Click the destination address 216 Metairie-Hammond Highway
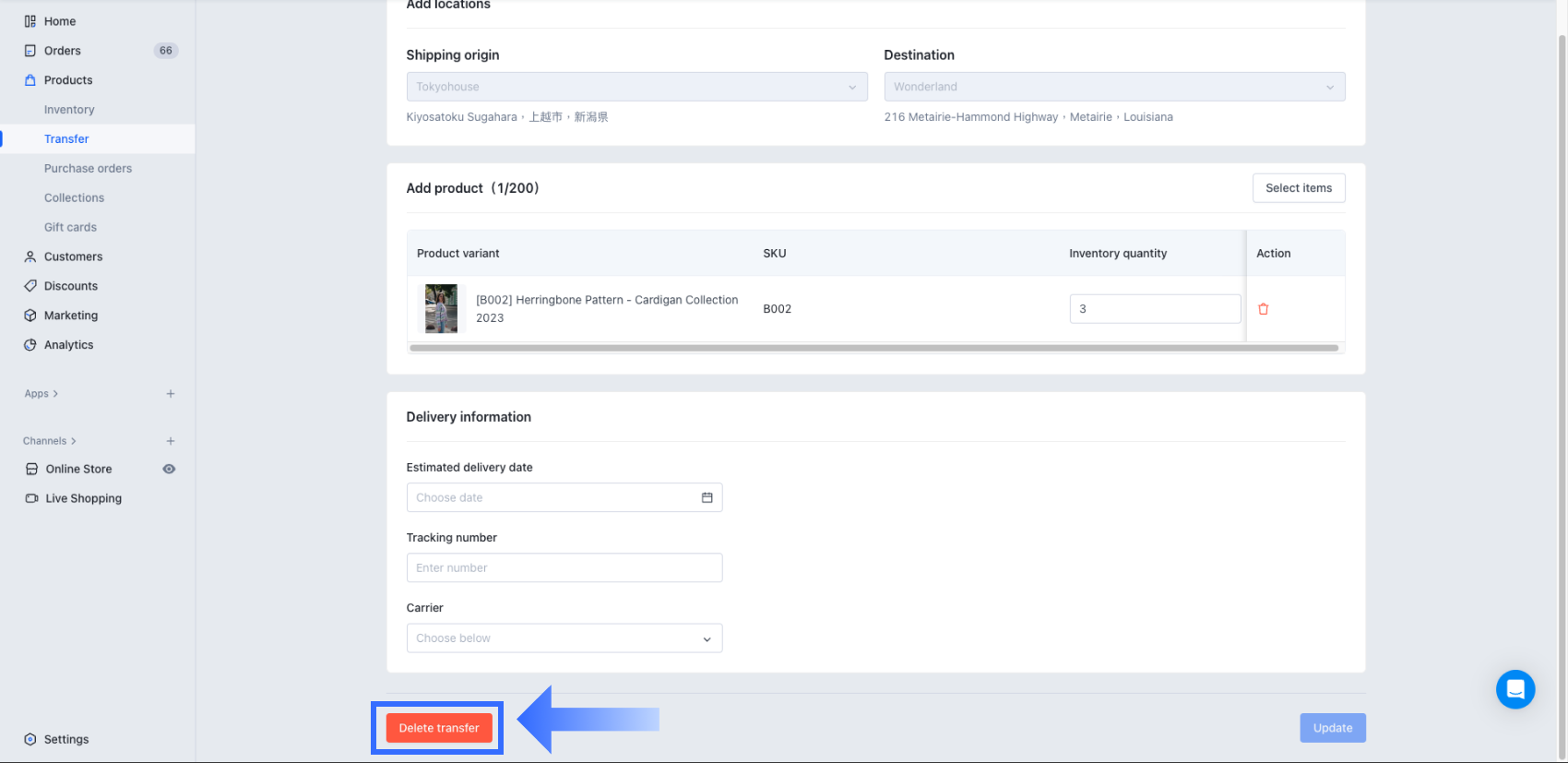 pos(1028,117)
